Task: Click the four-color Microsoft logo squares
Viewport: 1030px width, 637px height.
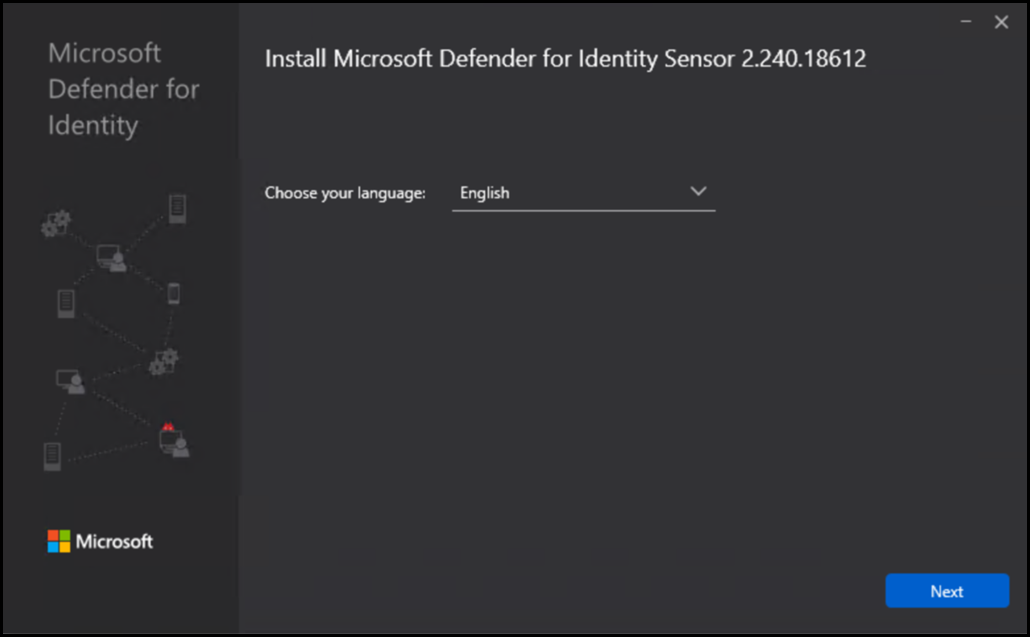Action: tap(59, 541)
